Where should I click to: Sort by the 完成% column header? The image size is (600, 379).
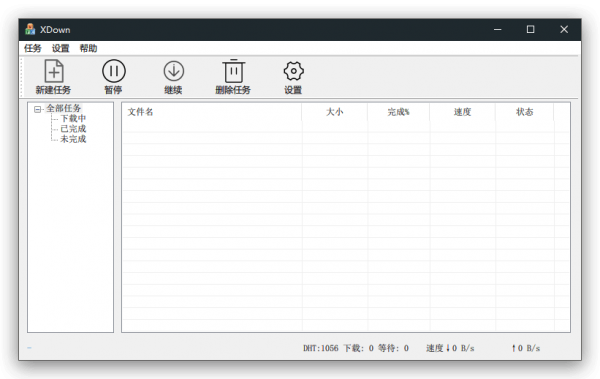[x=399, y=112]
